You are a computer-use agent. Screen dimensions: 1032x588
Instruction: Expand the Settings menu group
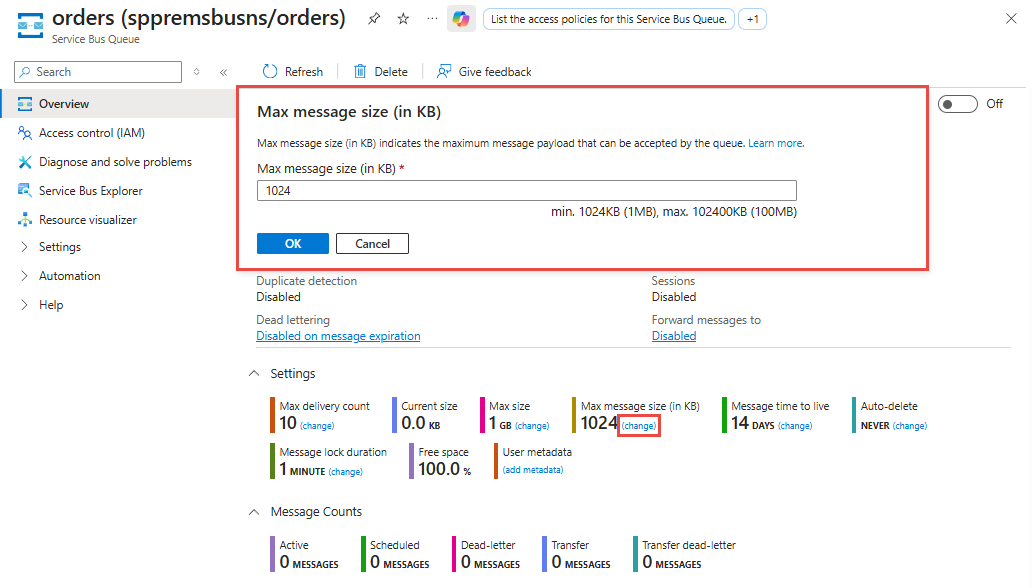click(x=24, y=246)
